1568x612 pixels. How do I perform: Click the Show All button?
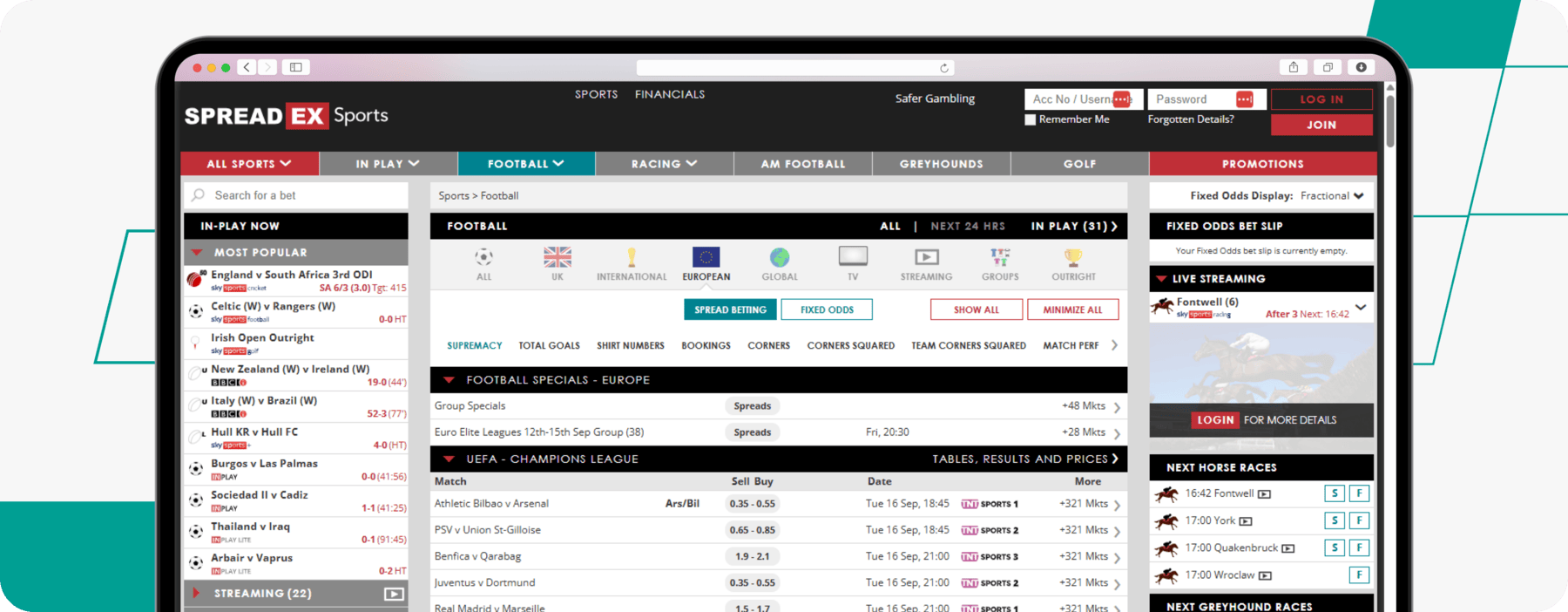(x=976, y=309)
